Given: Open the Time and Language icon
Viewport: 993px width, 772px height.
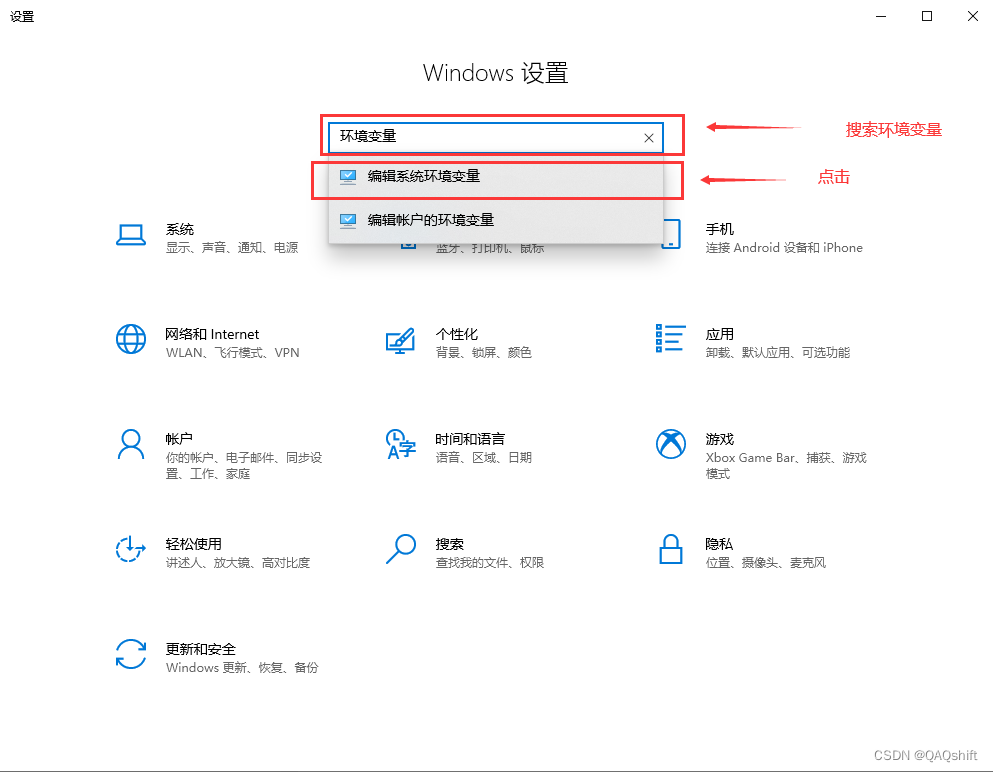Looking at the screenshot, I should pos(400,444).
